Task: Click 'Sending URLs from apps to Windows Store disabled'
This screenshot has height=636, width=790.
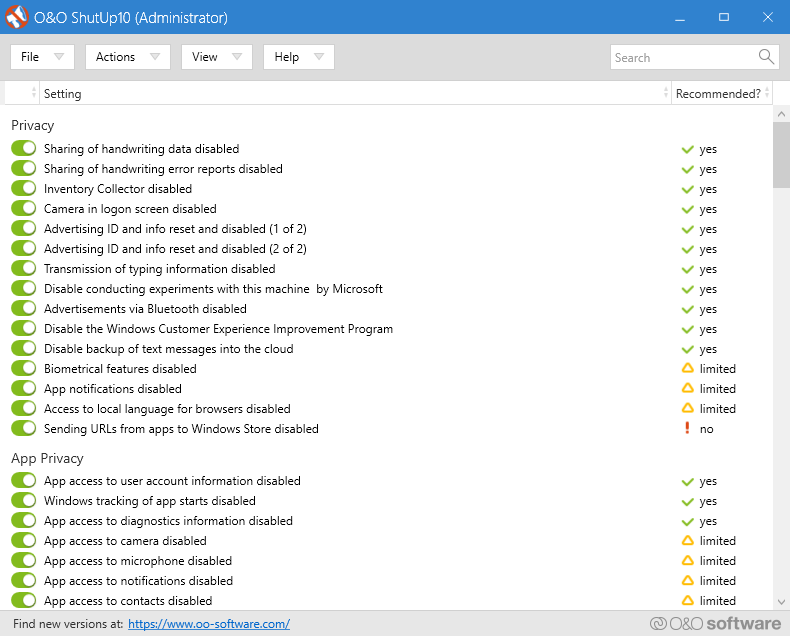Action: click(181, 429)
